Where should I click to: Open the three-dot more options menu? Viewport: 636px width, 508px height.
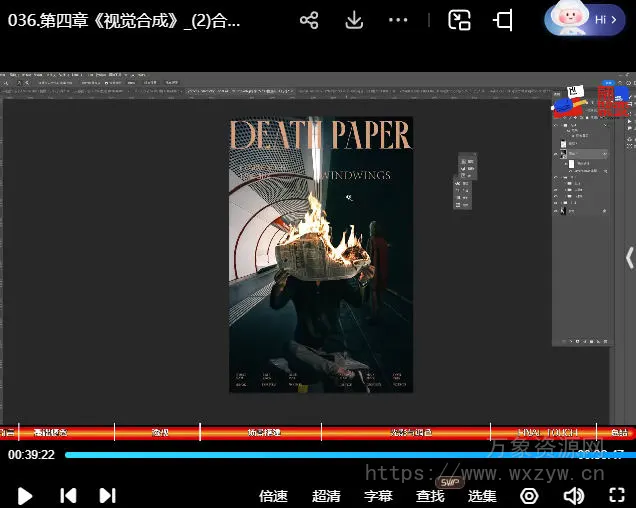(398, 20)
